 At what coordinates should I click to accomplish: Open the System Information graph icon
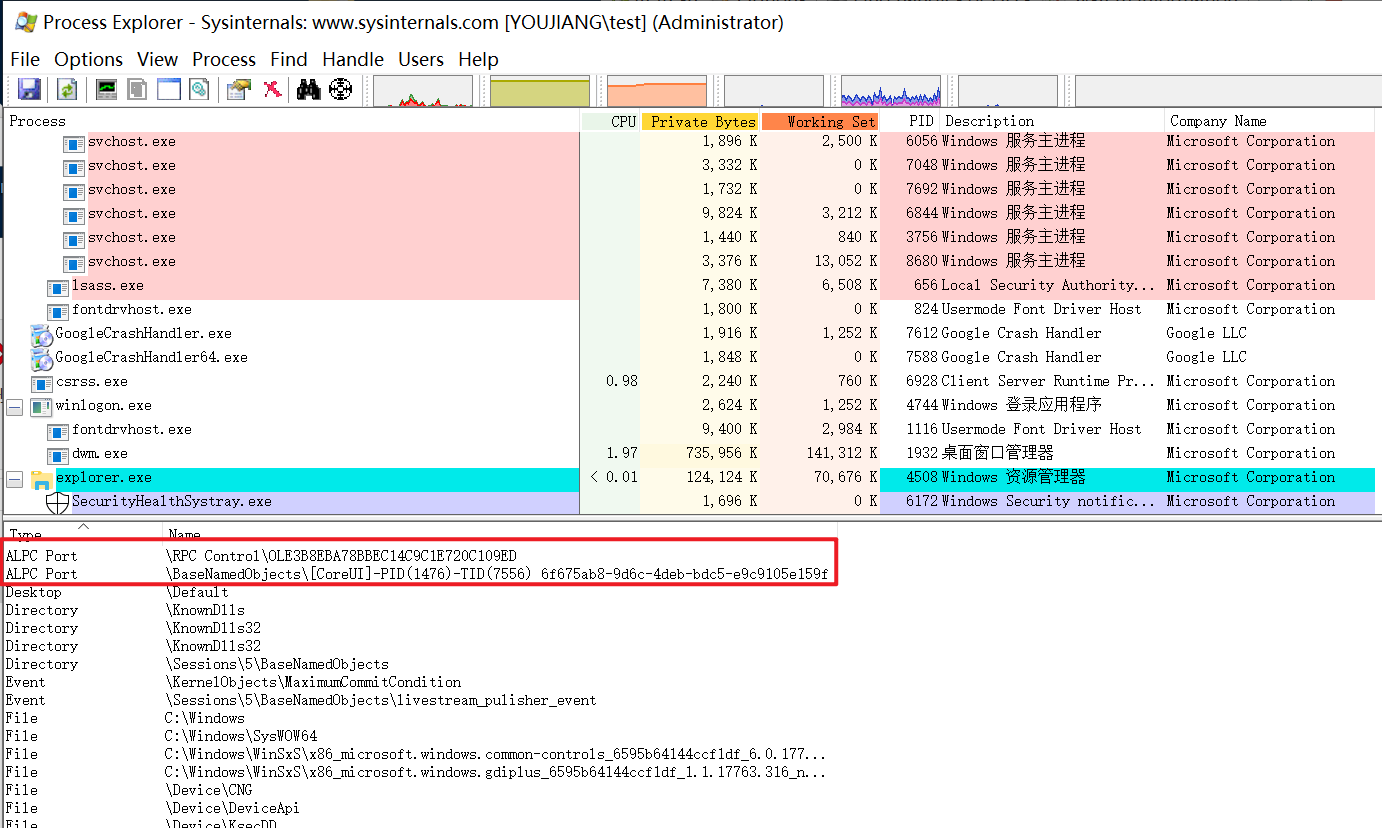pos(106,89)
